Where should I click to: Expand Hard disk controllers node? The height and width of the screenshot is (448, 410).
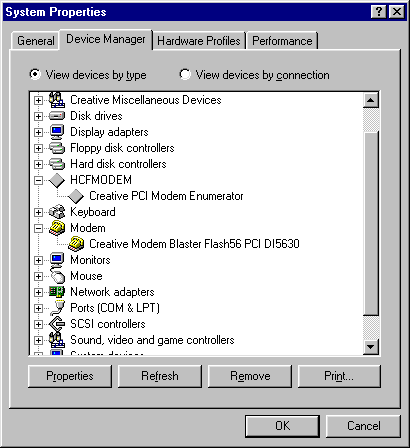click(x=38, y=164)
